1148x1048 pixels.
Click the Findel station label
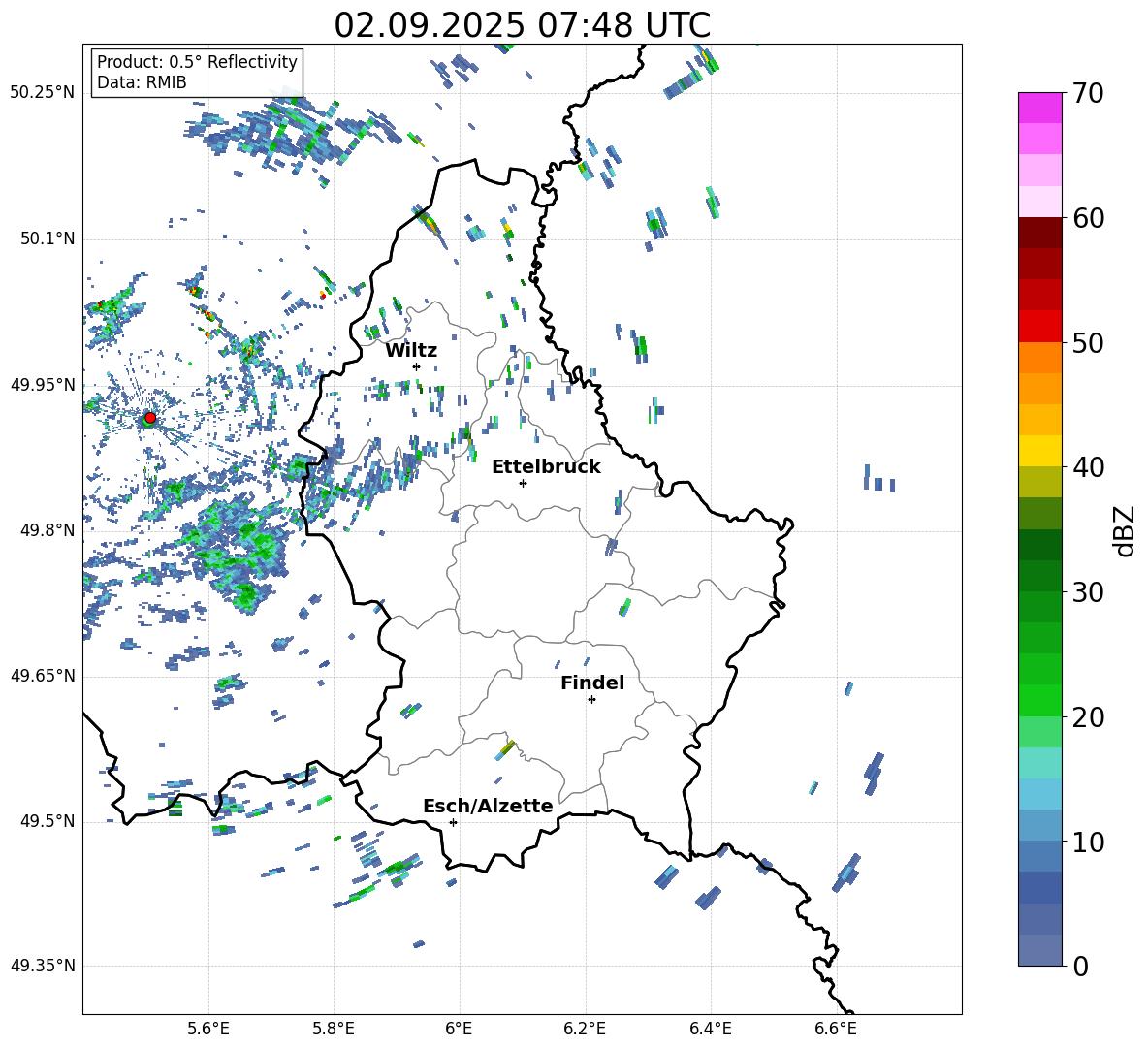tap(592, 683)
